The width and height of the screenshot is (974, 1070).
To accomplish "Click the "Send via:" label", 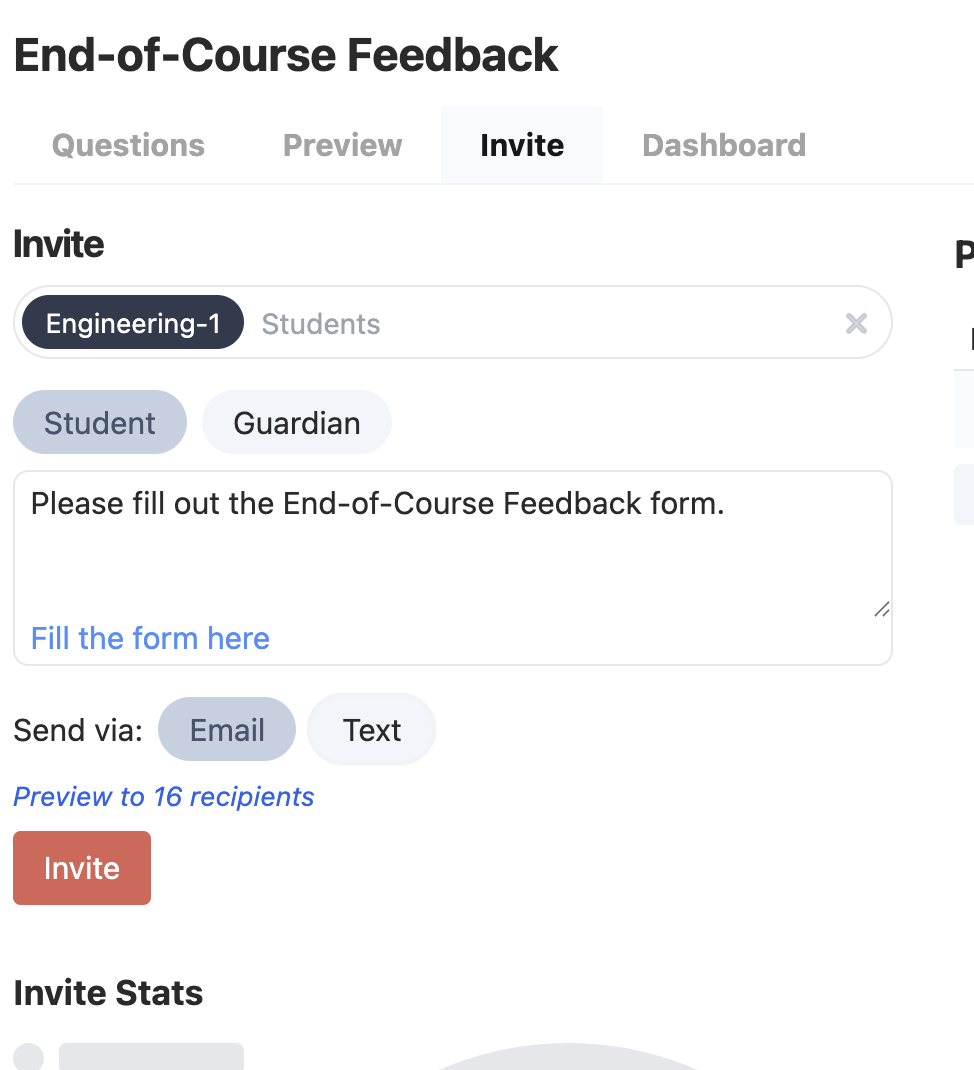I will click(x=78, y=730).
